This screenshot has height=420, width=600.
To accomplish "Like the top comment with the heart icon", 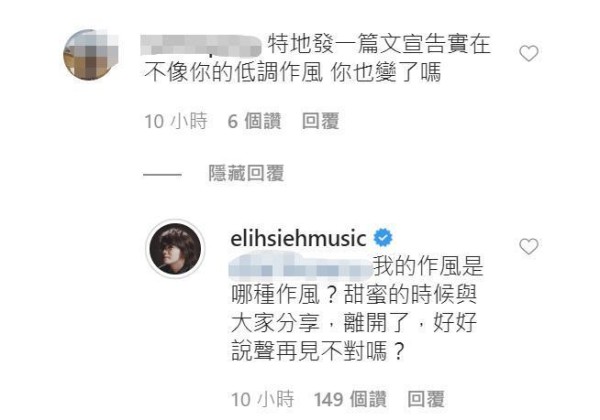I will 529,53.
